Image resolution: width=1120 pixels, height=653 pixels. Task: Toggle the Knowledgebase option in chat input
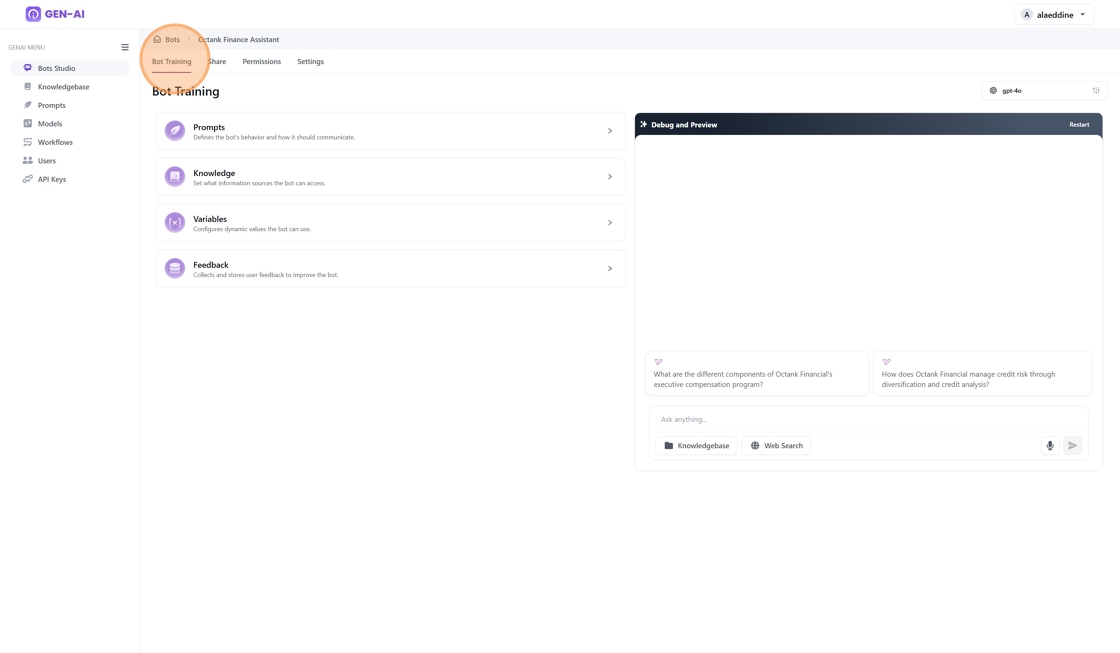click(696, 446)
